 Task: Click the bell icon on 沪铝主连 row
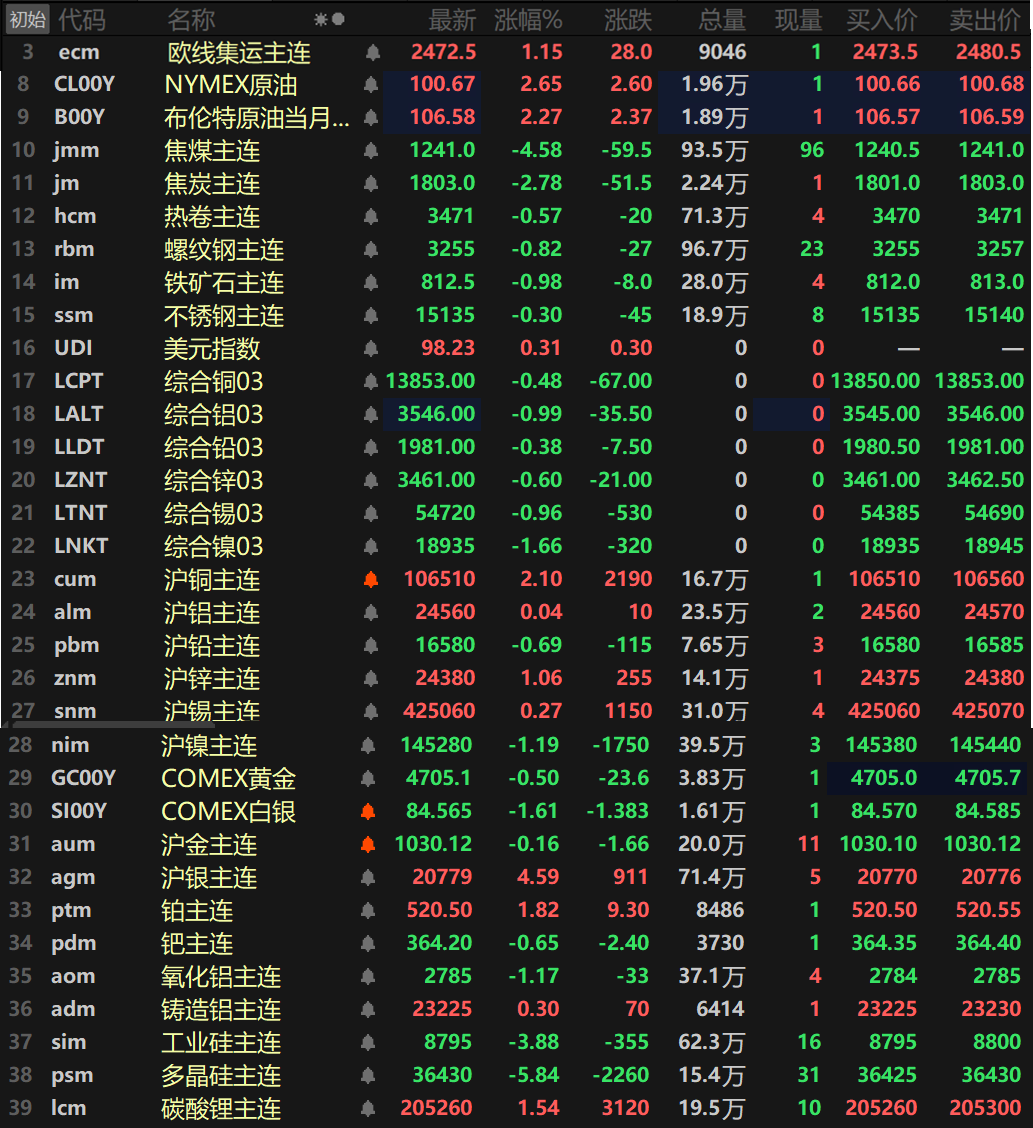[370, 613]
